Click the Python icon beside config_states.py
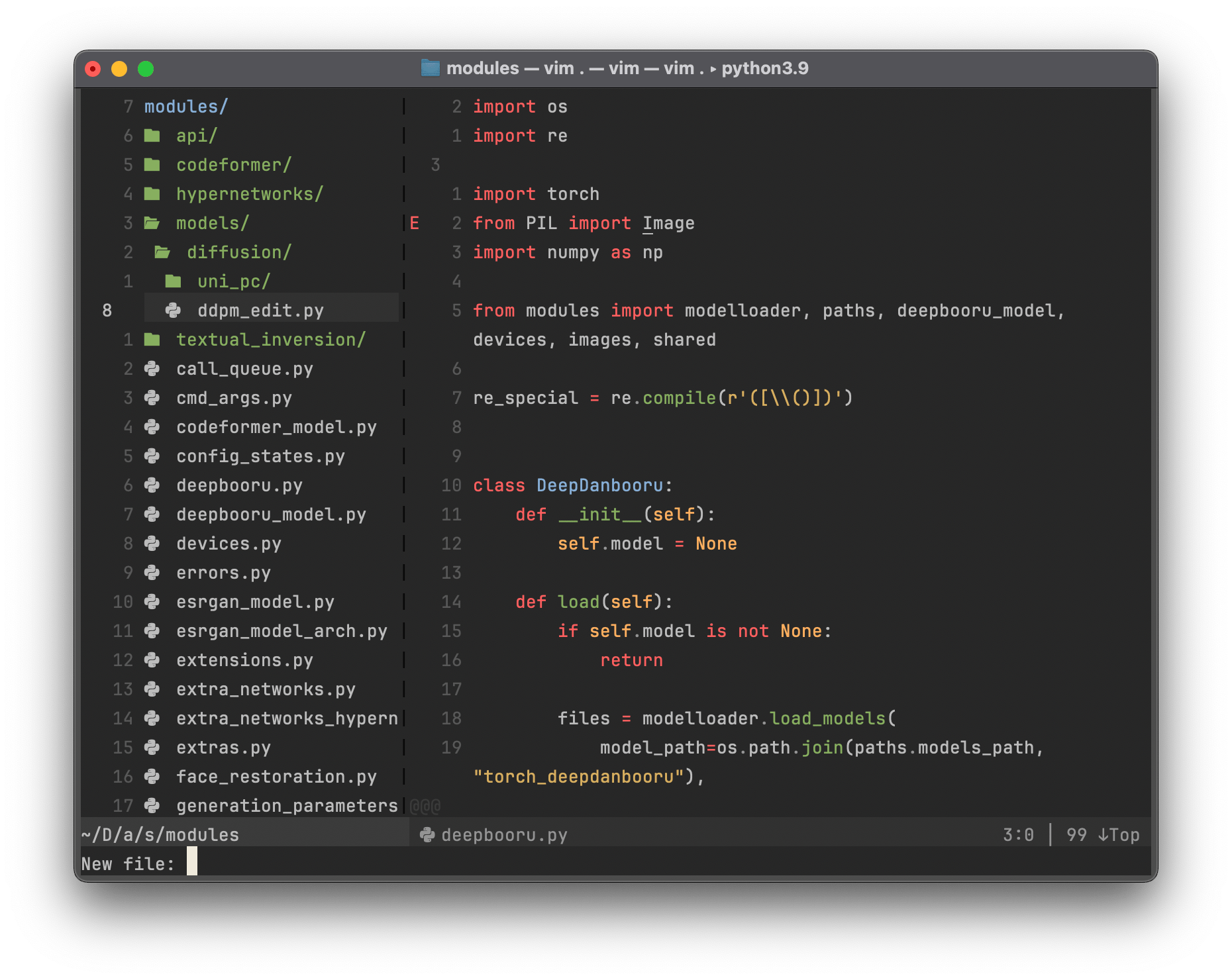This screenshot has width=1232, height=980. pyautogui.click(x=152, y=456)
